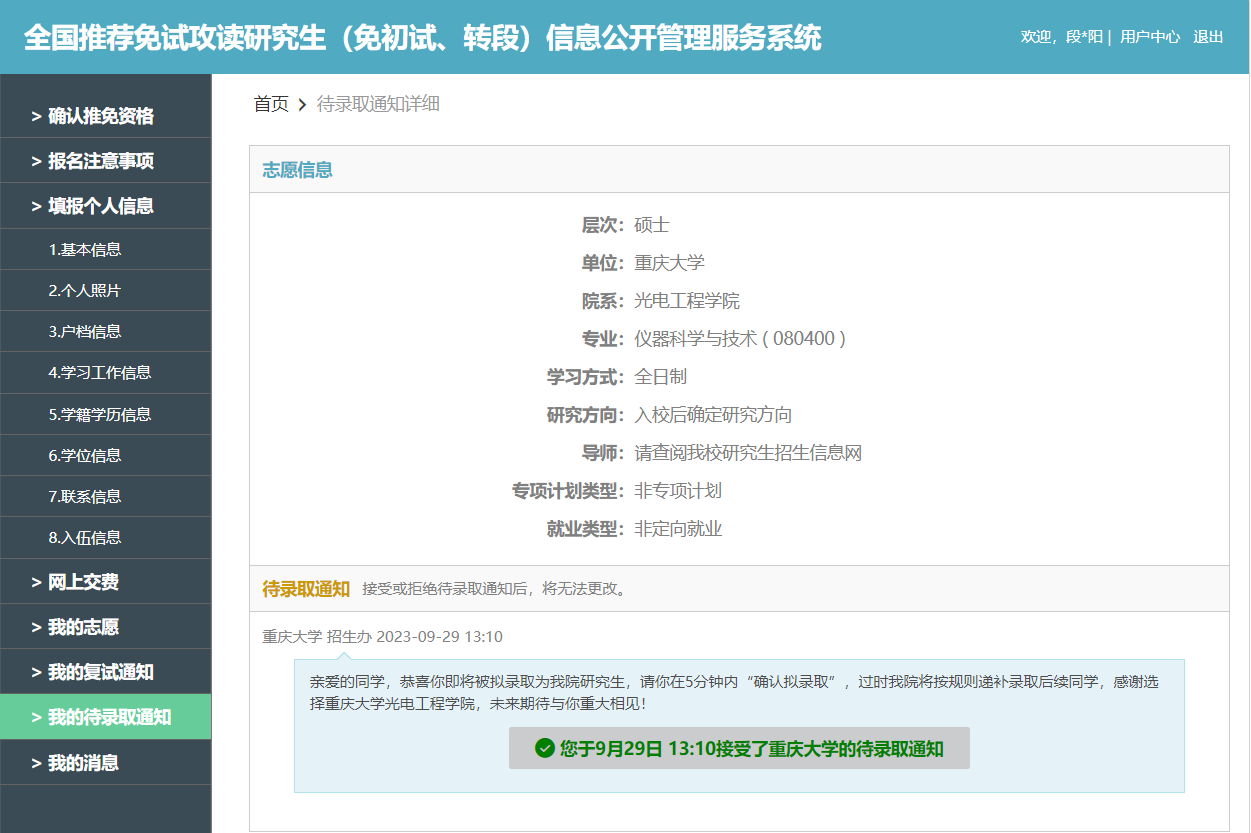The height and width of the screenshot is (833, 1251).
Task: Navigate to 4.学习工作信息
Action: (100, 373)
